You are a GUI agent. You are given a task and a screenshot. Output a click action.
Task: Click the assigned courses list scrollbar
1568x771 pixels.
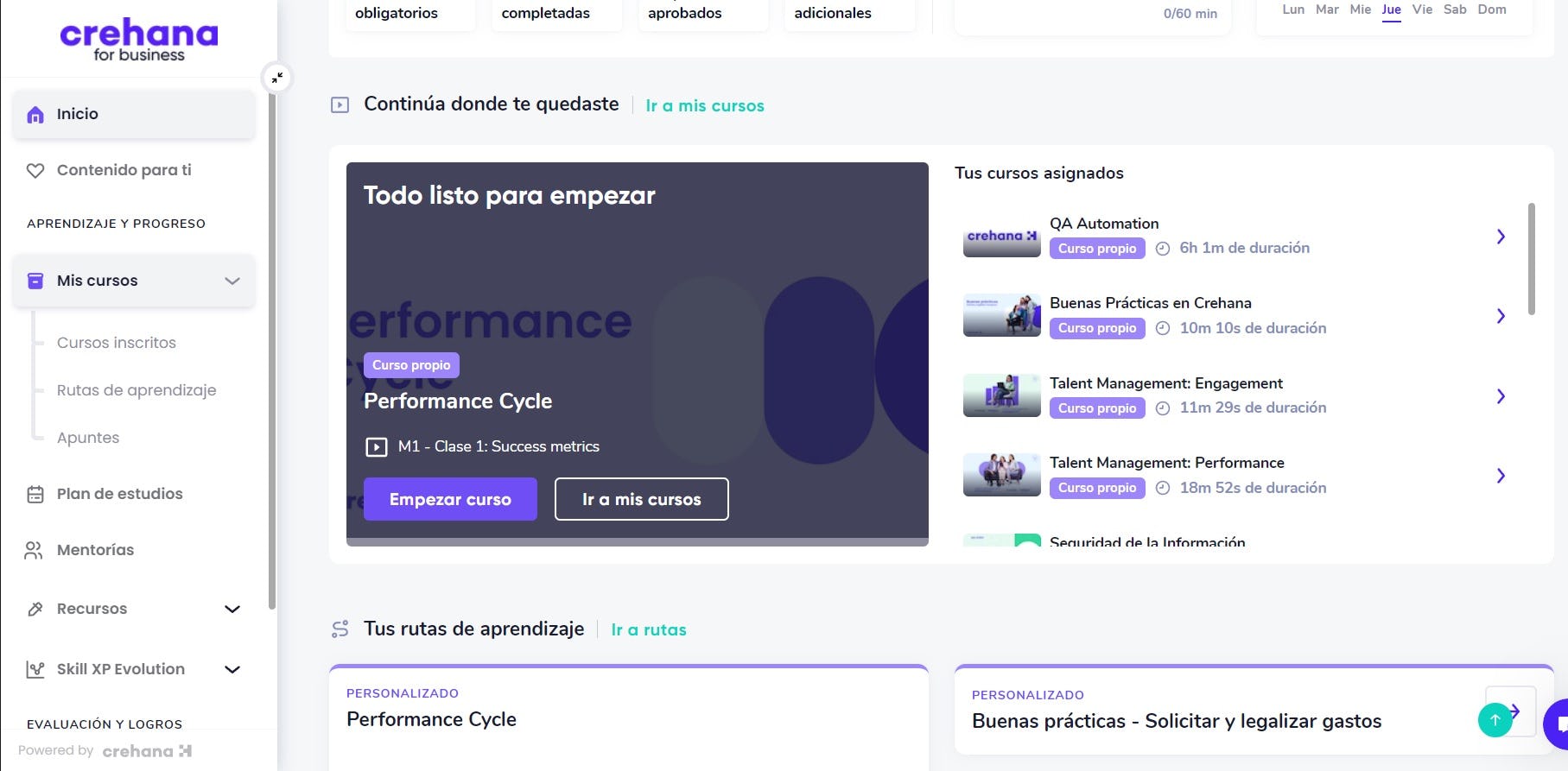[x=1532, y=259]
